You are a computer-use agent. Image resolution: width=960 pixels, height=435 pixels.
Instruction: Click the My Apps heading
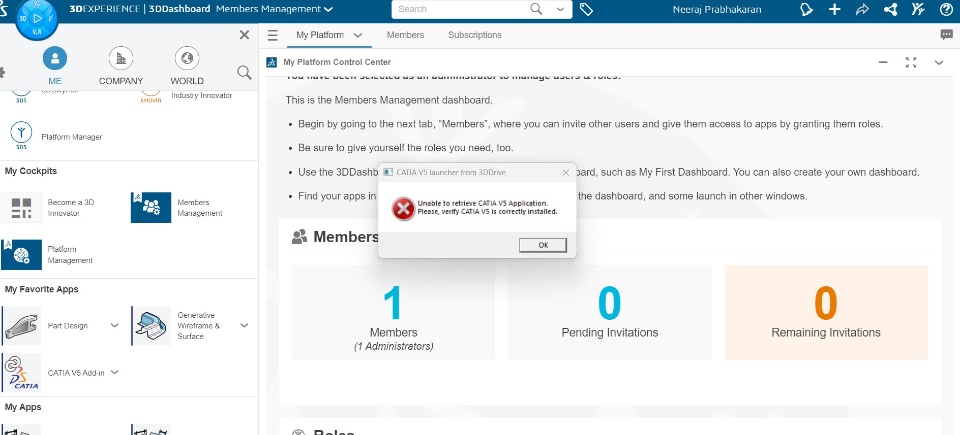[x=23, y=407]
